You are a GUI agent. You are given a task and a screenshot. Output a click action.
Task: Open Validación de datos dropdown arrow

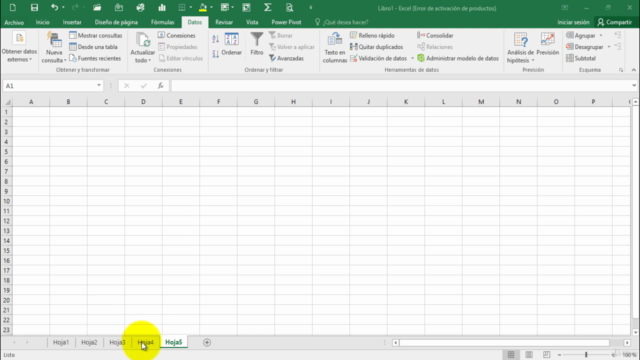pos(412,58)
